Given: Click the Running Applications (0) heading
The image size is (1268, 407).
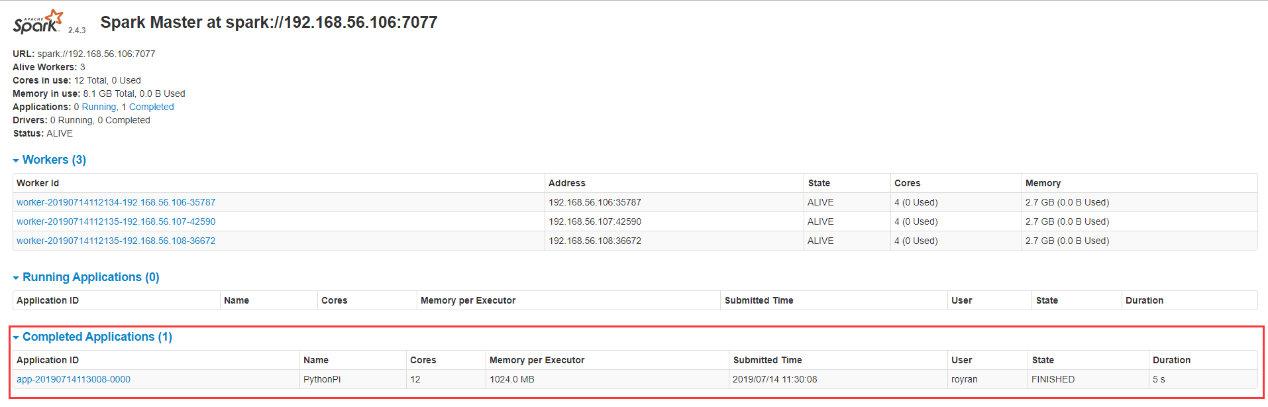Looking at the screenshot, I should pos(90,277).
